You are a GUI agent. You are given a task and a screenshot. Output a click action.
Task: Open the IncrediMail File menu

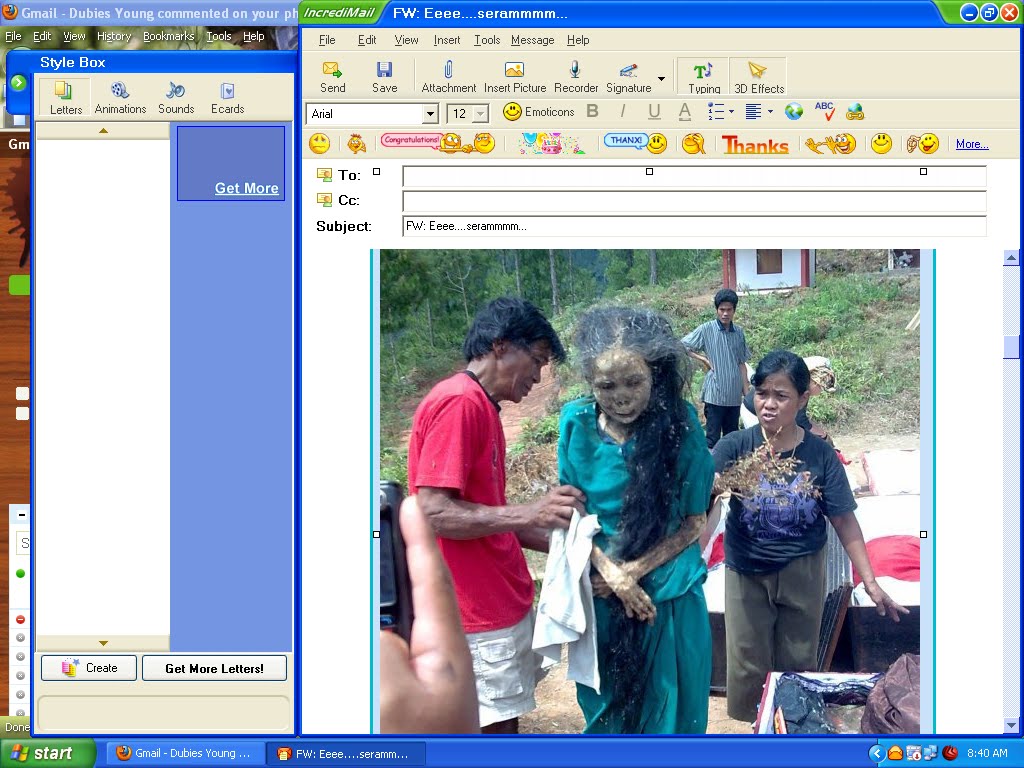[327, 40]
